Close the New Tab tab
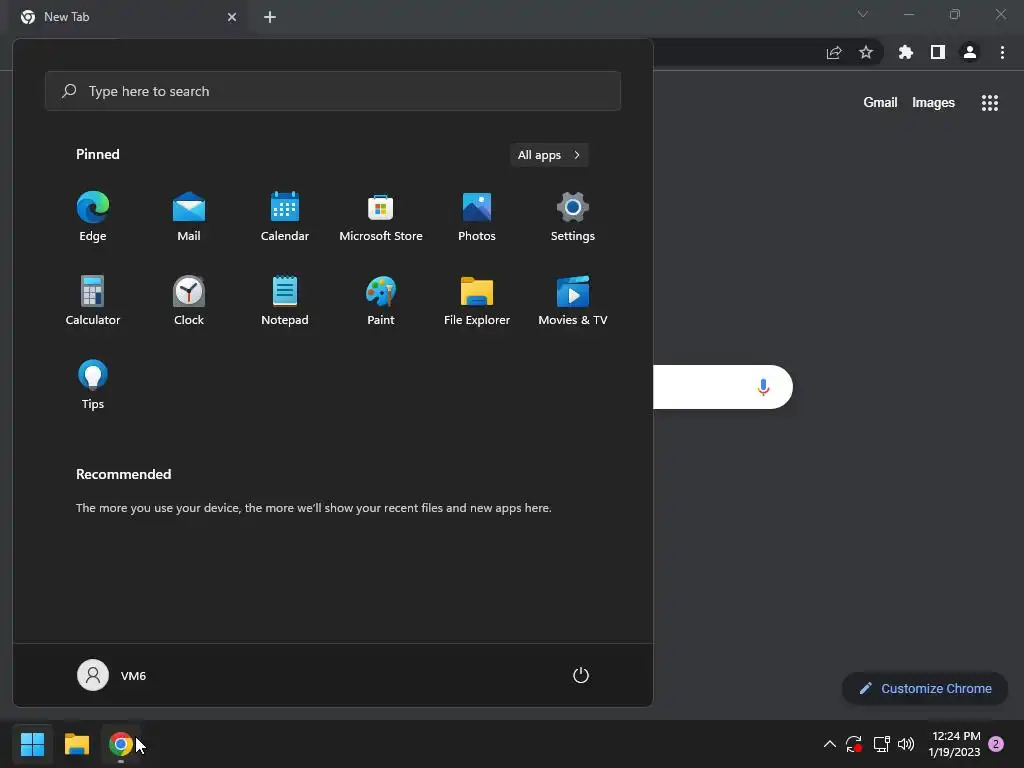The height and width of the screenshot is (768, 1024). click(232, 17)
